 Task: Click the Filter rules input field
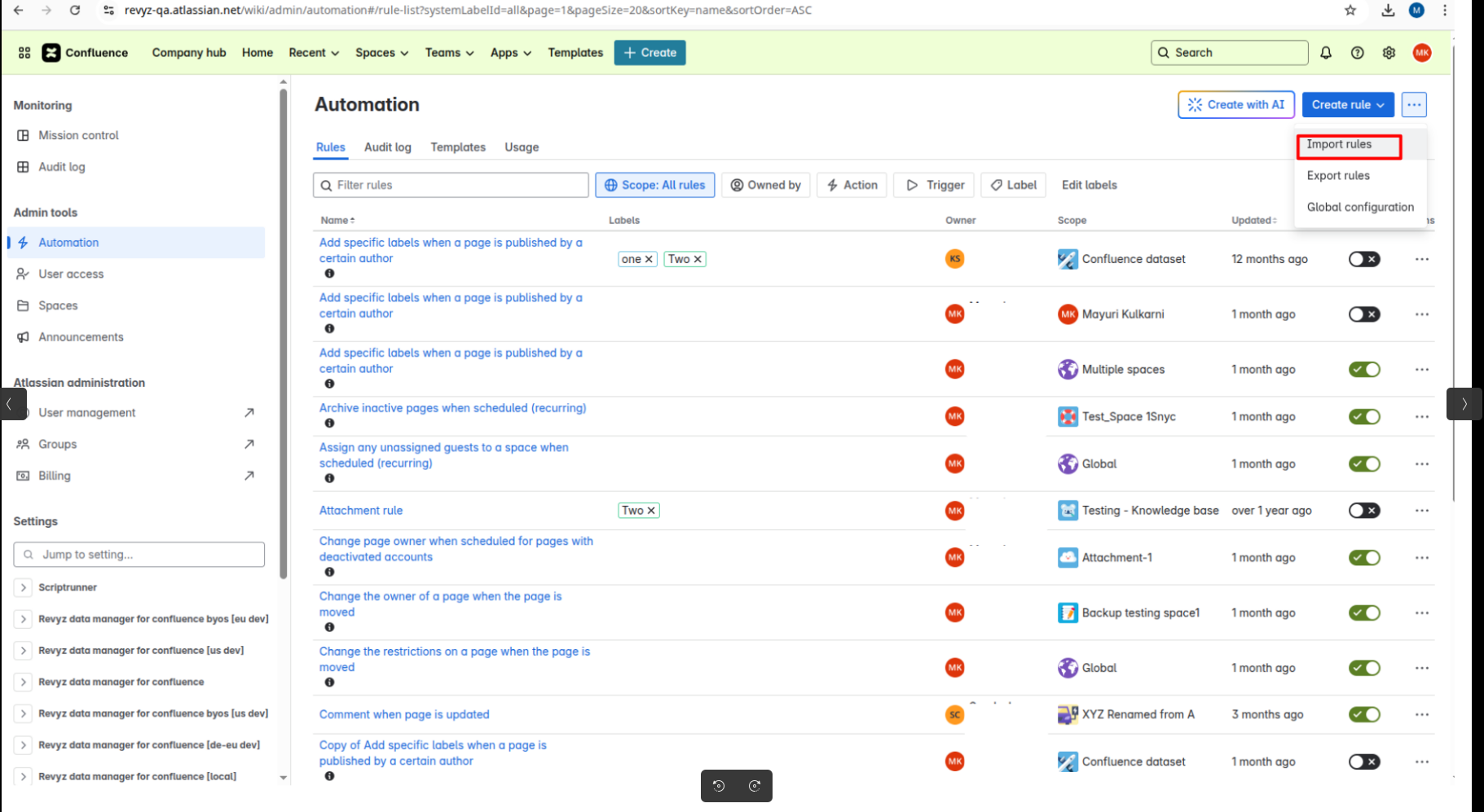coord(456,186)
